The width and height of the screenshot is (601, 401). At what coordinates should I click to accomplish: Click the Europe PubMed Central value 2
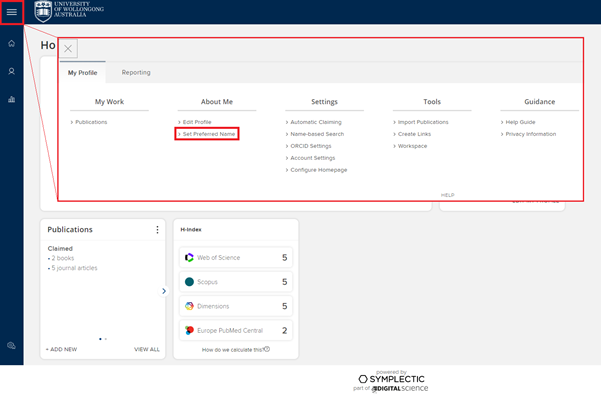pyautogui.click(x=284, y=330)
